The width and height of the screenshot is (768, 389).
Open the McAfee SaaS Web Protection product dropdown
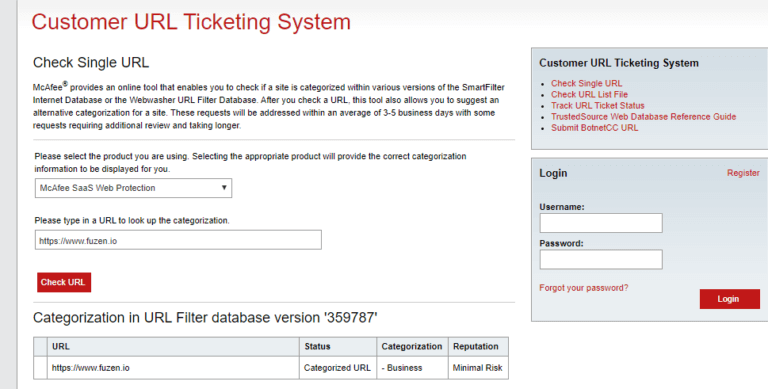click(133, 188)
